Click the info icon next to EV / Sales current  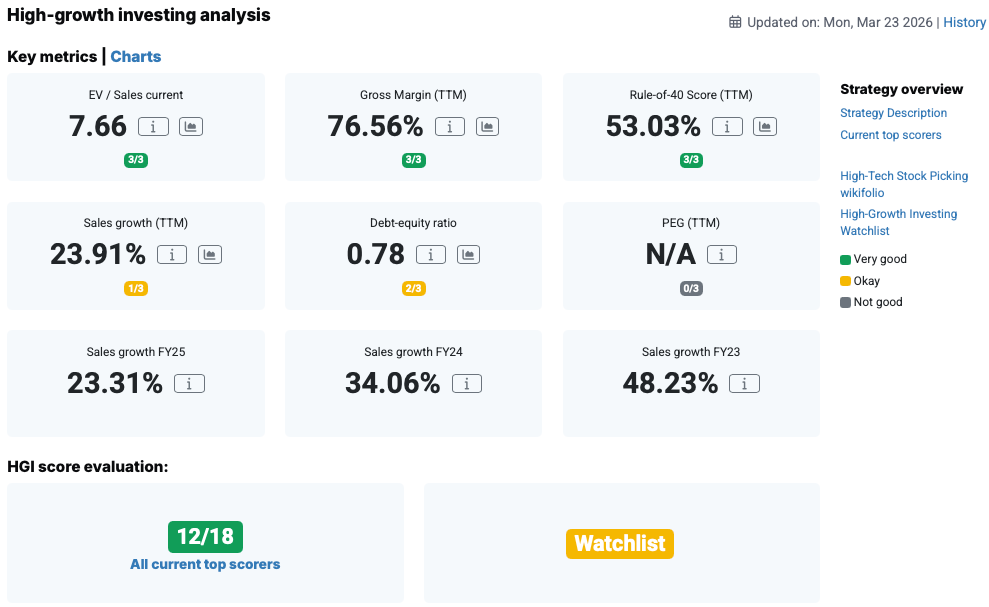[153, 127]
